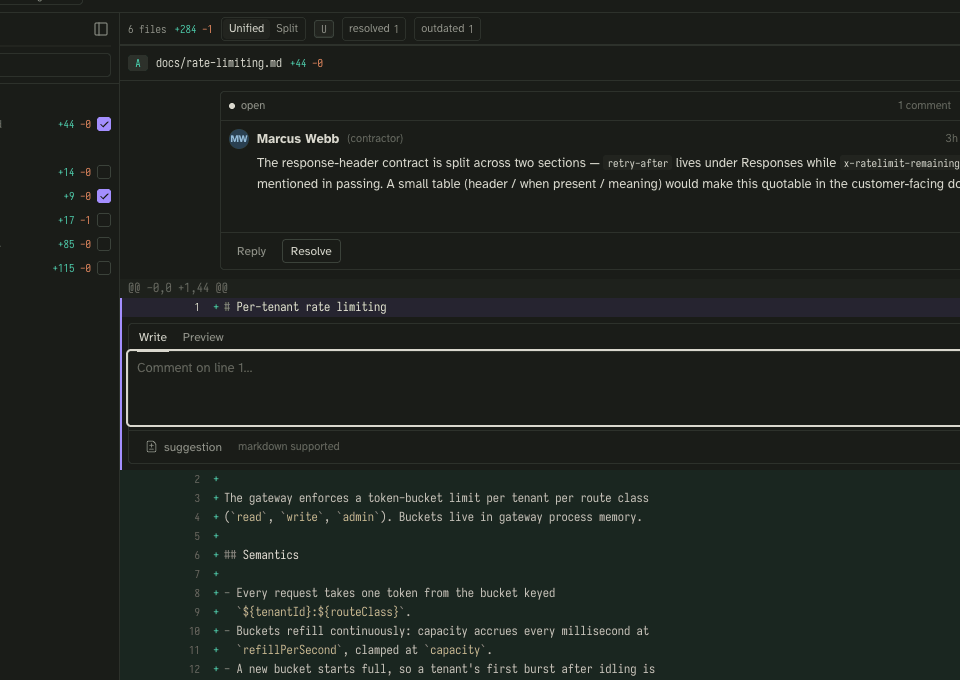Viewport: 960px width, 680px height.
Task: Open the docs/rate-limiting.md file header
Action: click(x=219, y=63)
